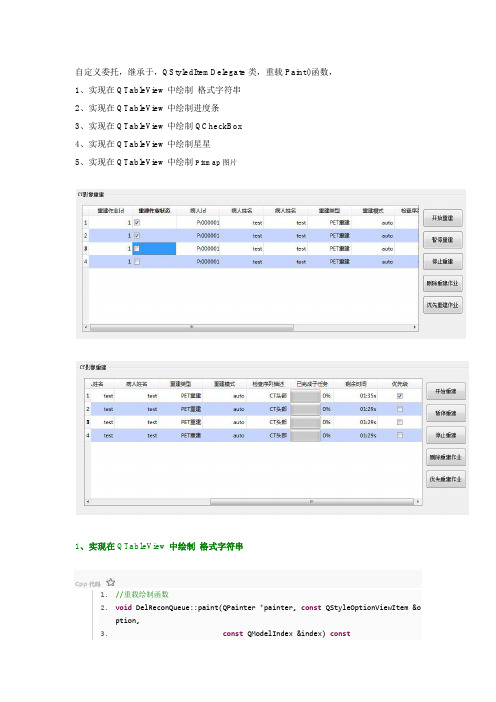Click green heading 实现在QTableView中绘制 格式字符串
The width and height of the screenshot is (496, 702).
point(159,547)
